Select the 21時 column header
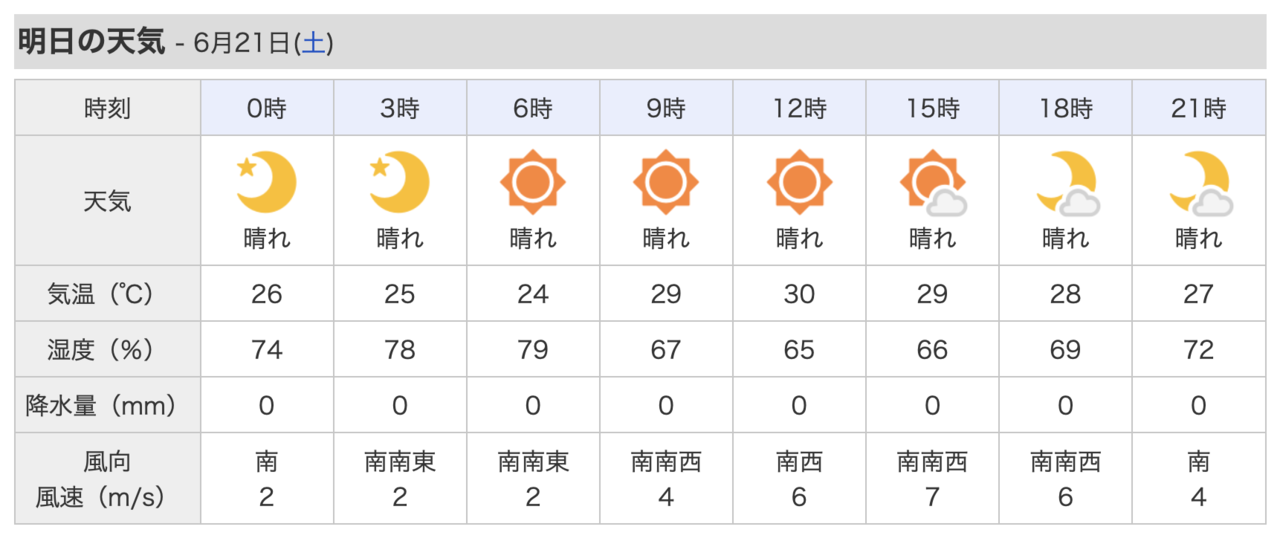 [x=1198, y=108]
